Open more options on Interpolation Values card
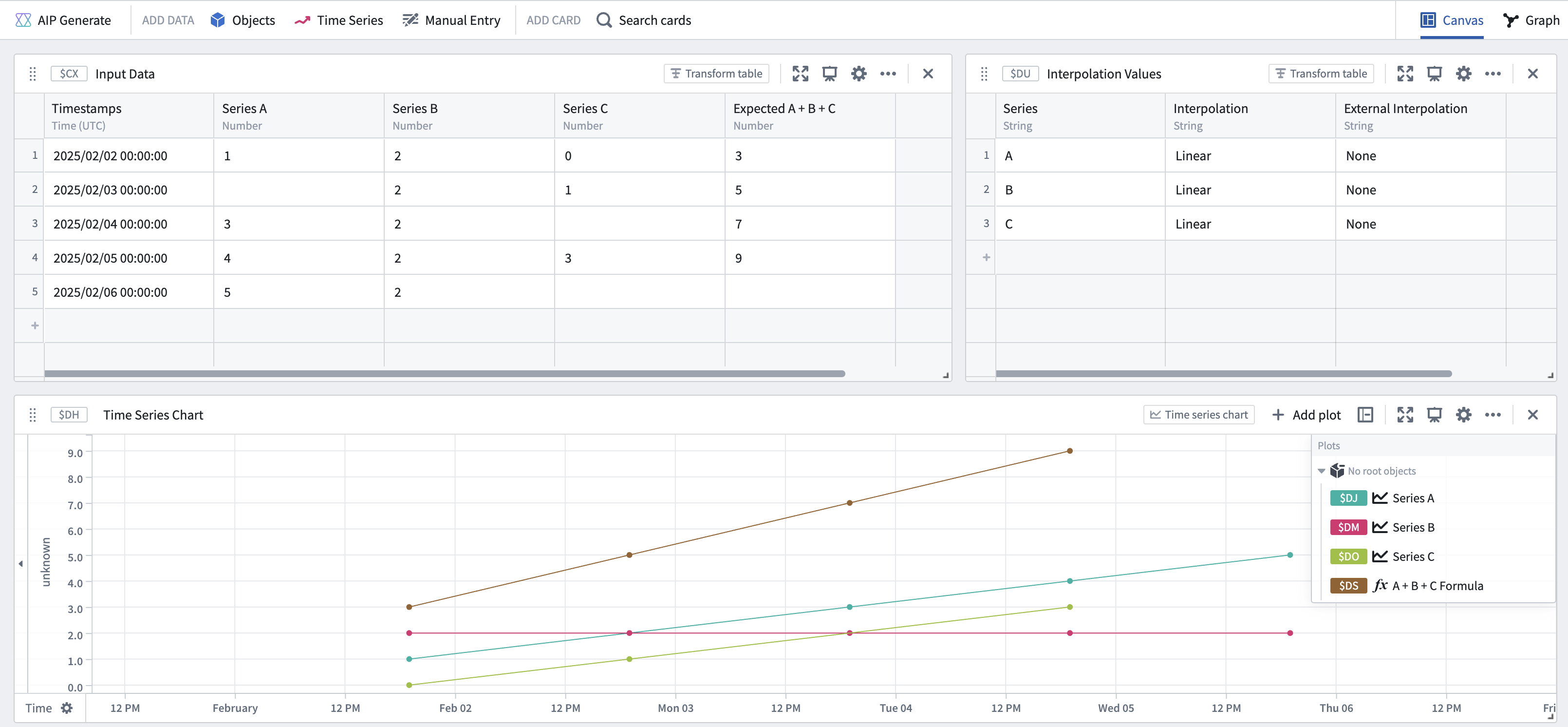 (1493, 74)
